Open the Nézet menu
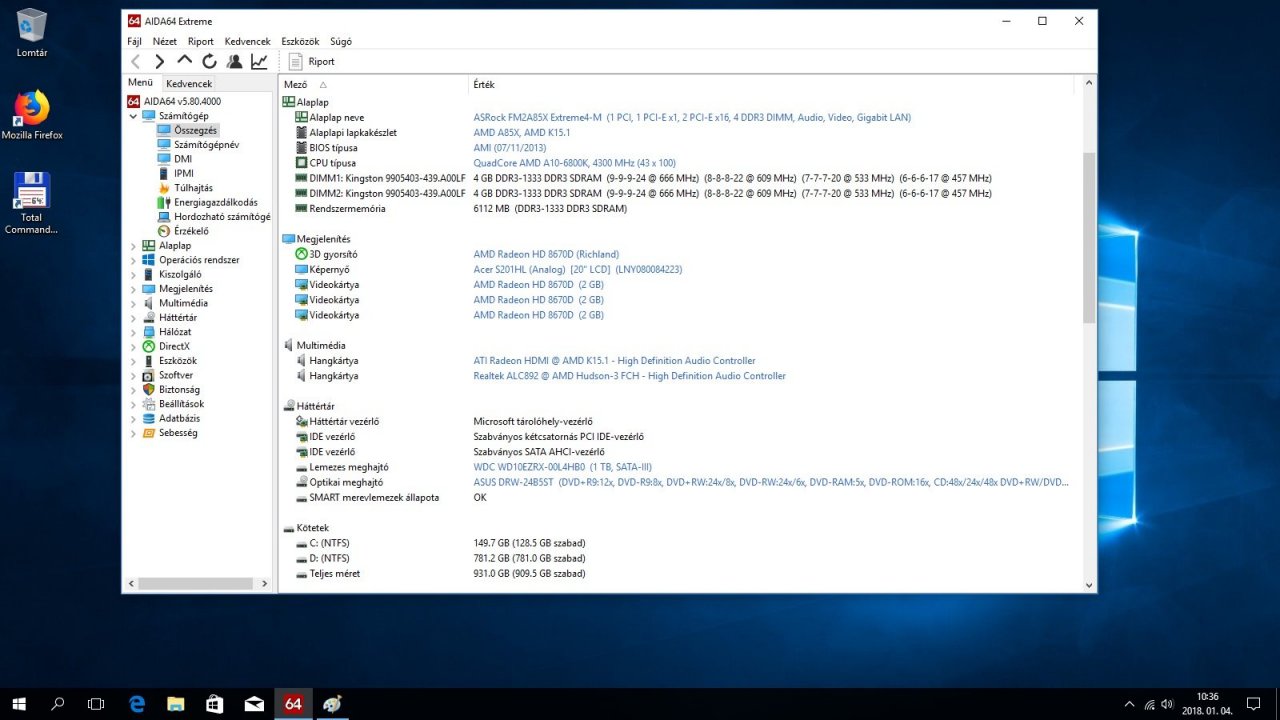This screenshot has height=720, width=1280. coord(164,41)
